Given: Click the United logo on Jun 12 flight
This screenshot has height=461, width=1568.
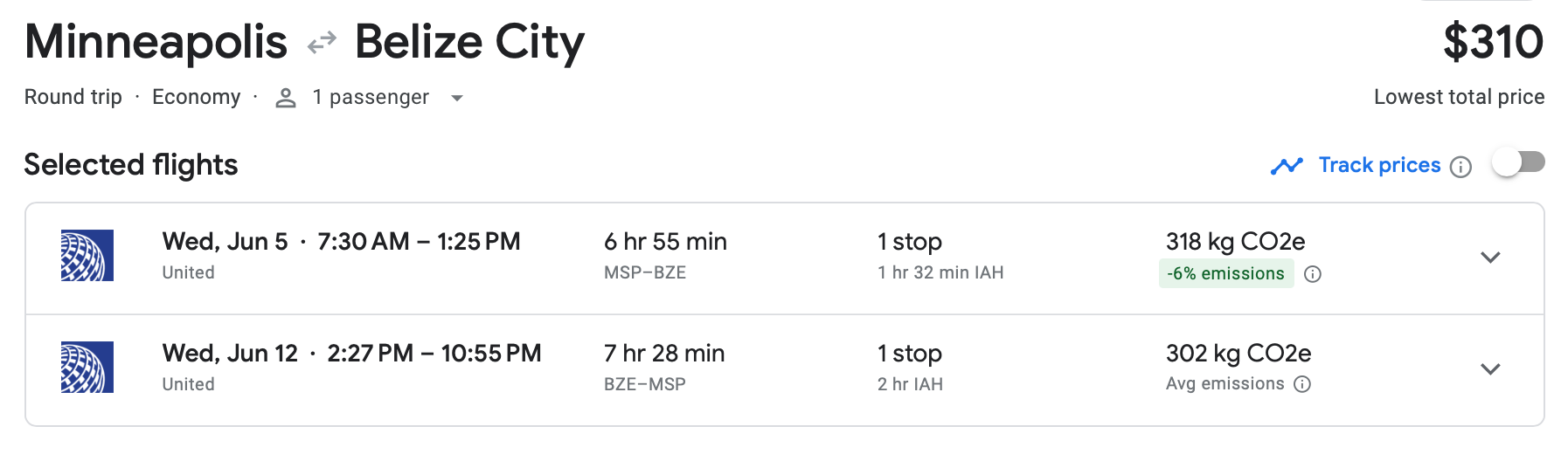Looking at the screenshot, I should 87,367.
